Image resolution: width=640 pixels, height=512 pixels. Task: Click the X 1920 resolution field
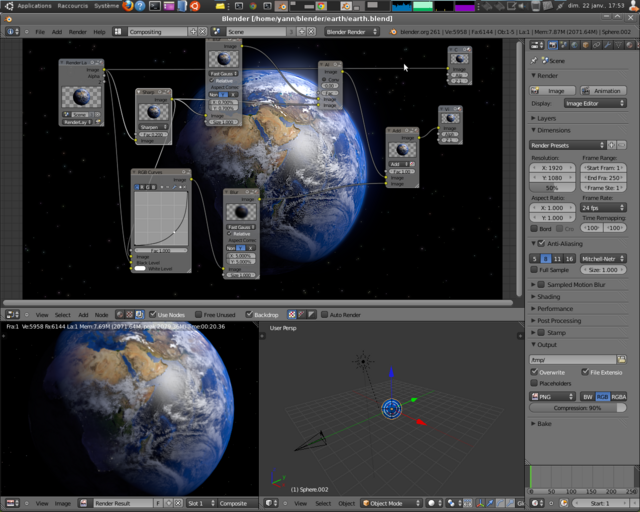click(x=552, y=168)
